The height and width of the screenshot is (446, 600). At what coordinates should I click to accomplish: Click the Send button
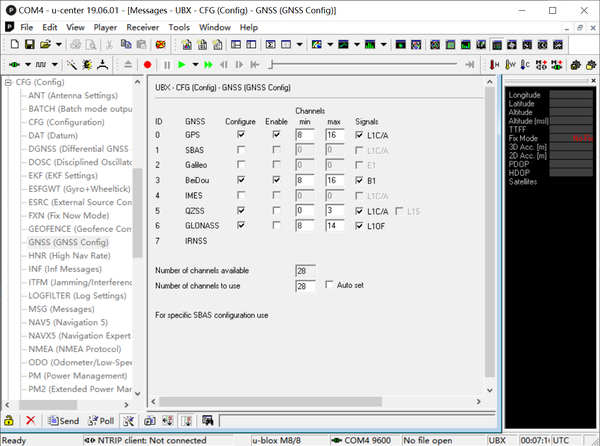pyautogui.click(x=62, y=421)
